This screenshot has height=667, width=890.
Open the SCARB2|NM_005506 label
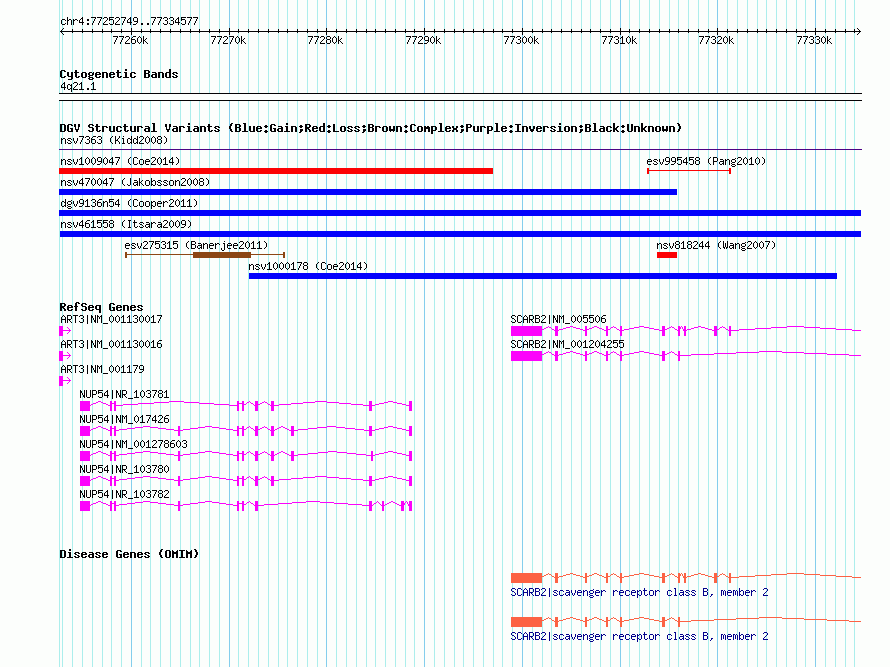(x=559, y=319)
